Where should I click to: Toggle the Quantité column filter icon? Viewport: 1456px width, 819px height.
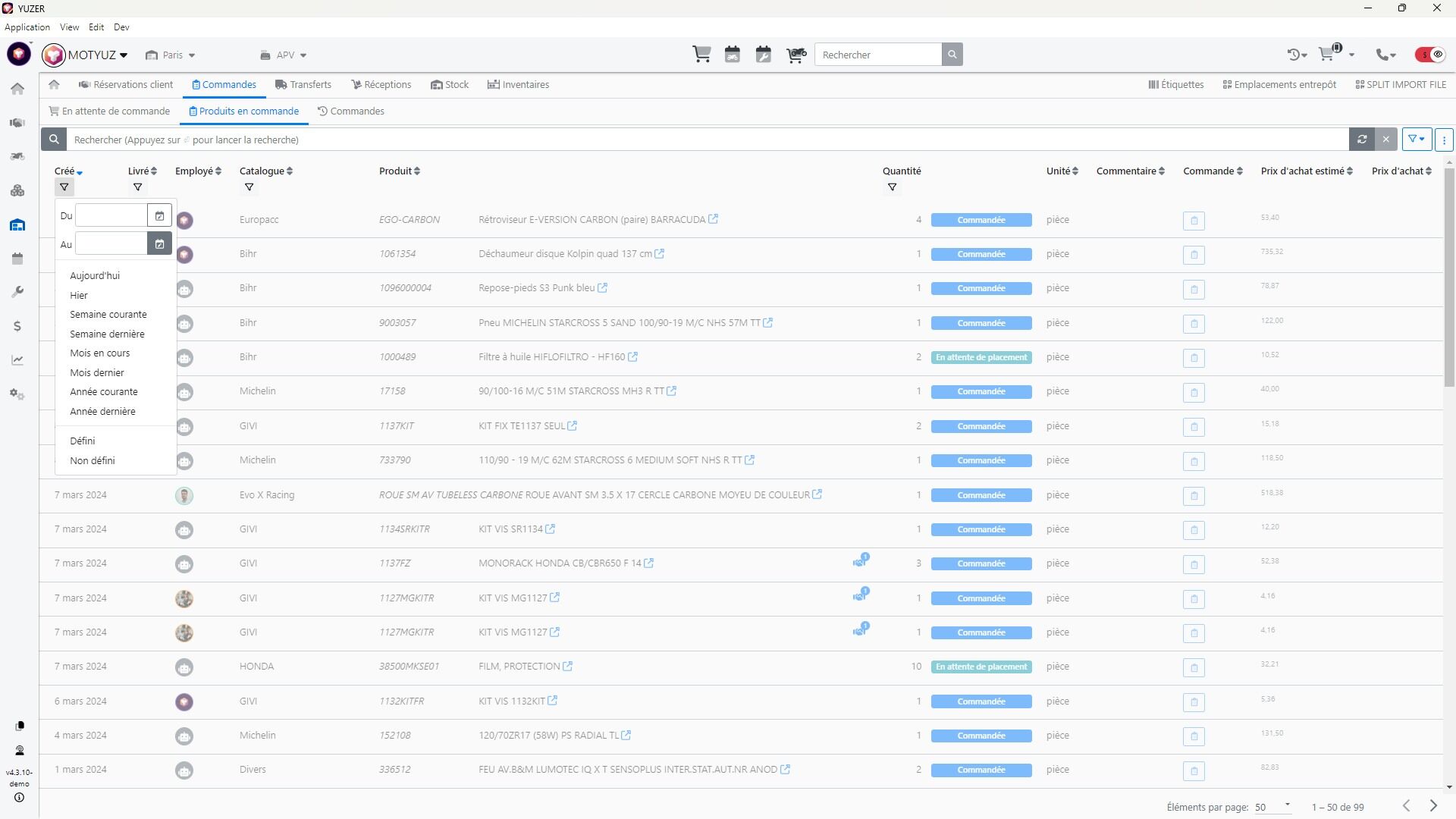coord(892,187)
